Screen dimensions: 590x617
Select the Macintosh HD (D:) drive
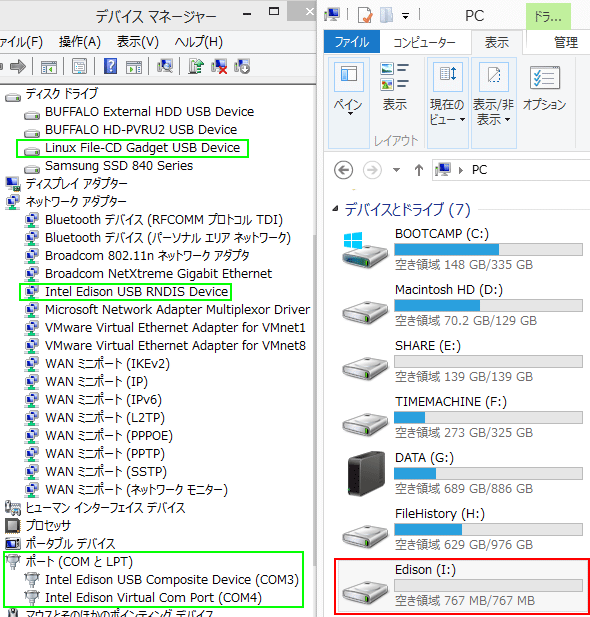click(461, 305)
